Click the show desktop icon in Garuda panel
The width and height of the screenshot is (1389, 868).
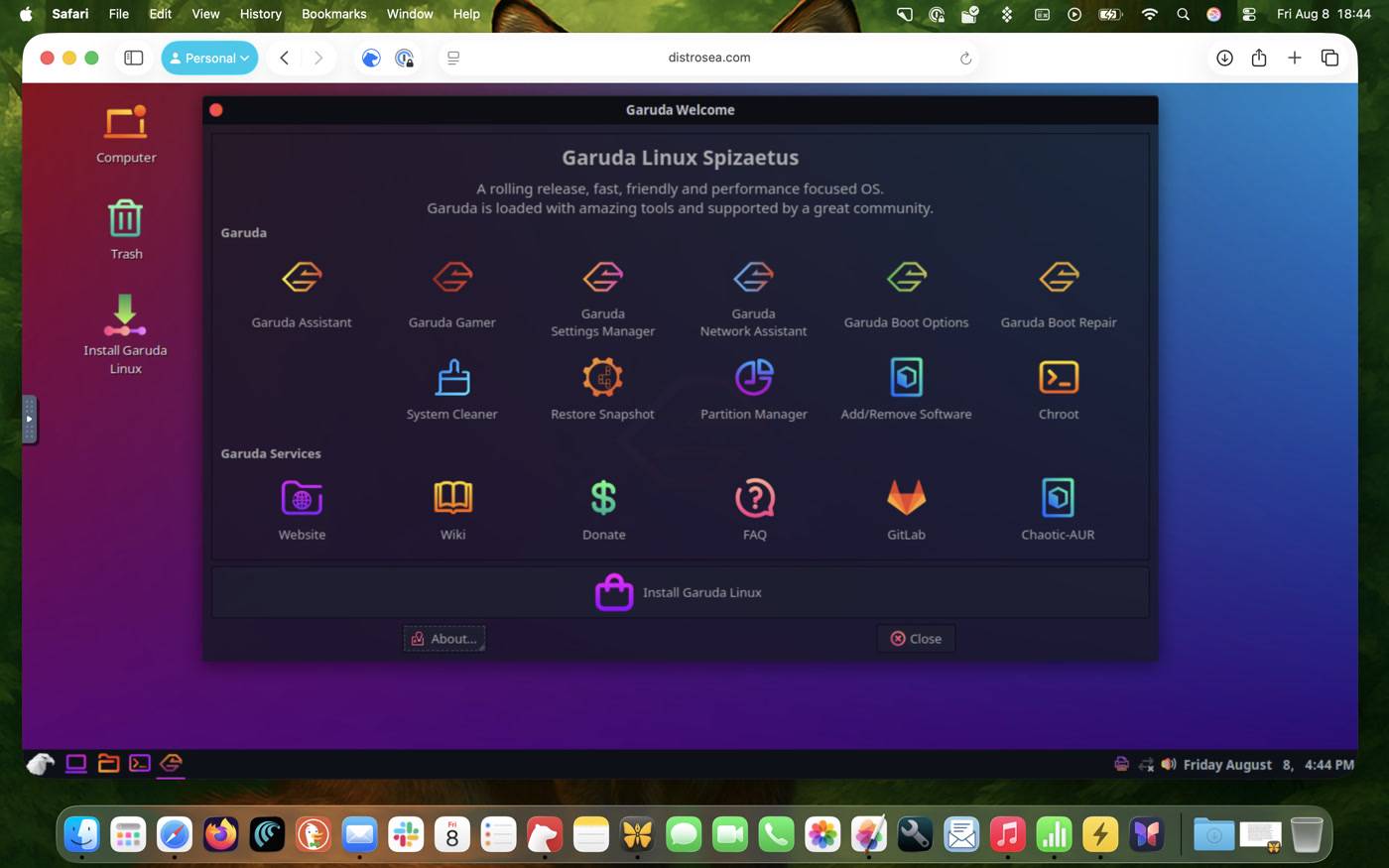click(x=76, y=764)
